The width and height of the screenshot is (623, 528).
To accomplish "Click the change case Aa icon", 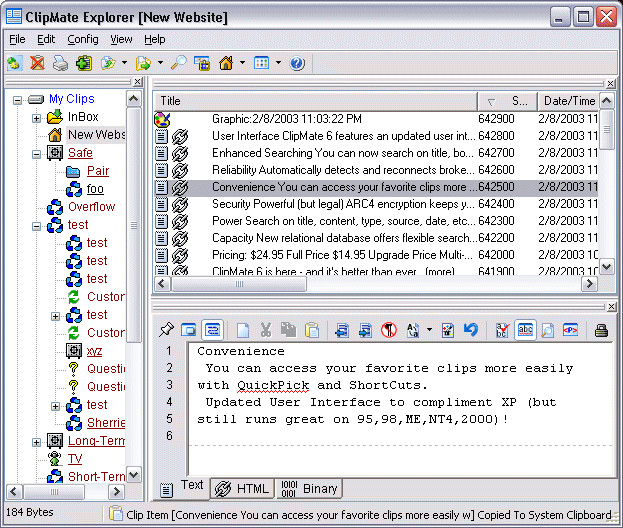I will 413,330.
